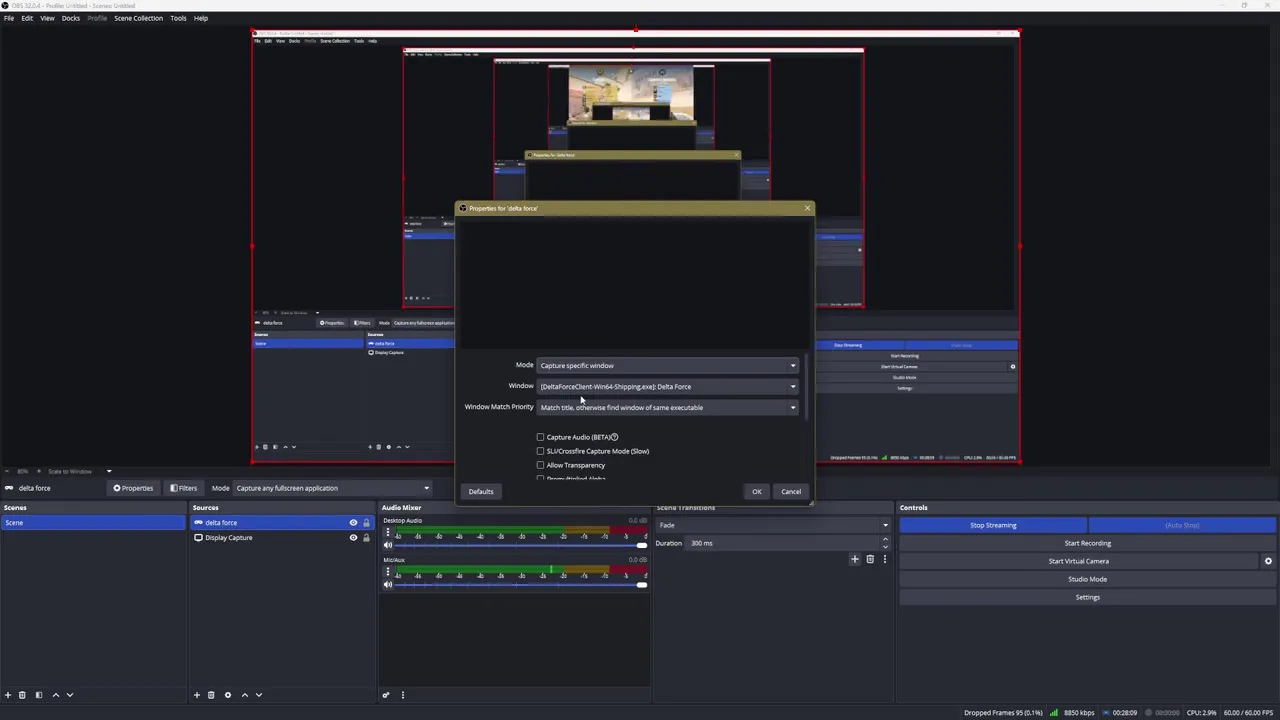Check Allow Transparency option
Image resolution: width=1280 pixels, height=720 pixels.
pos(541,465)
